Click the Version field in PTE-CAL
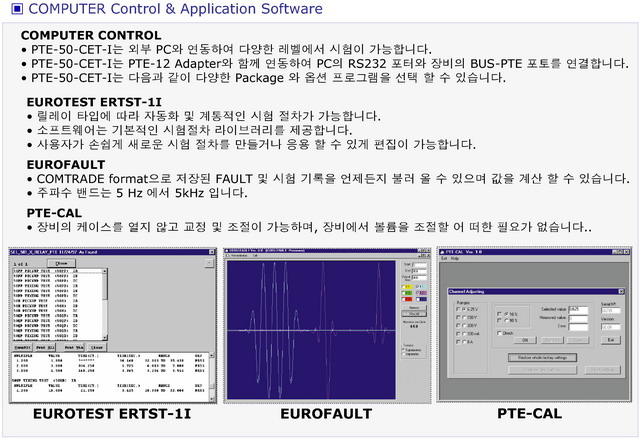 [611, 327]
